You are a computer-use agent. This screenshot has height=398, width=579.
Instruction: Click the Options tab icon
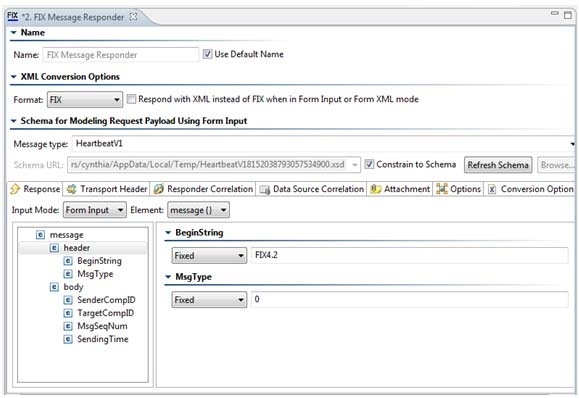tap(442, 189)
